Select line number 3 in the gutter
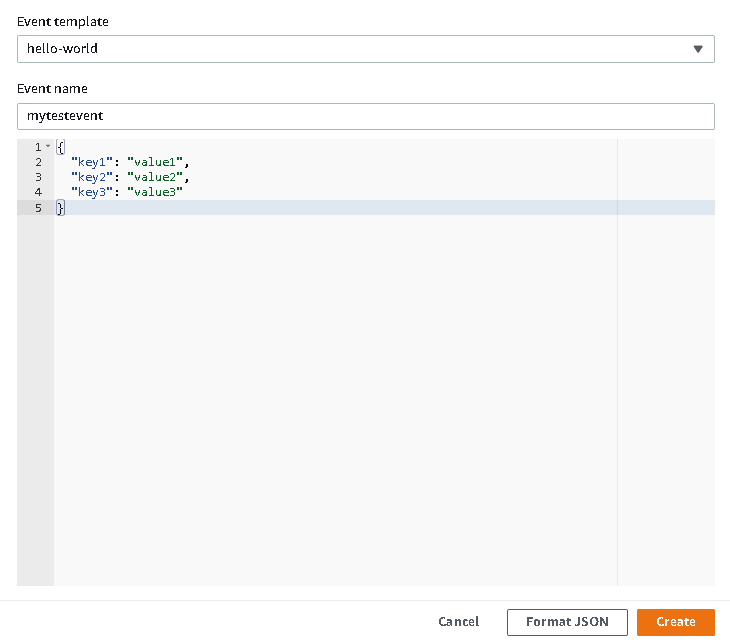The width and height of the screenshot is (730, 642). pos(38,177)
